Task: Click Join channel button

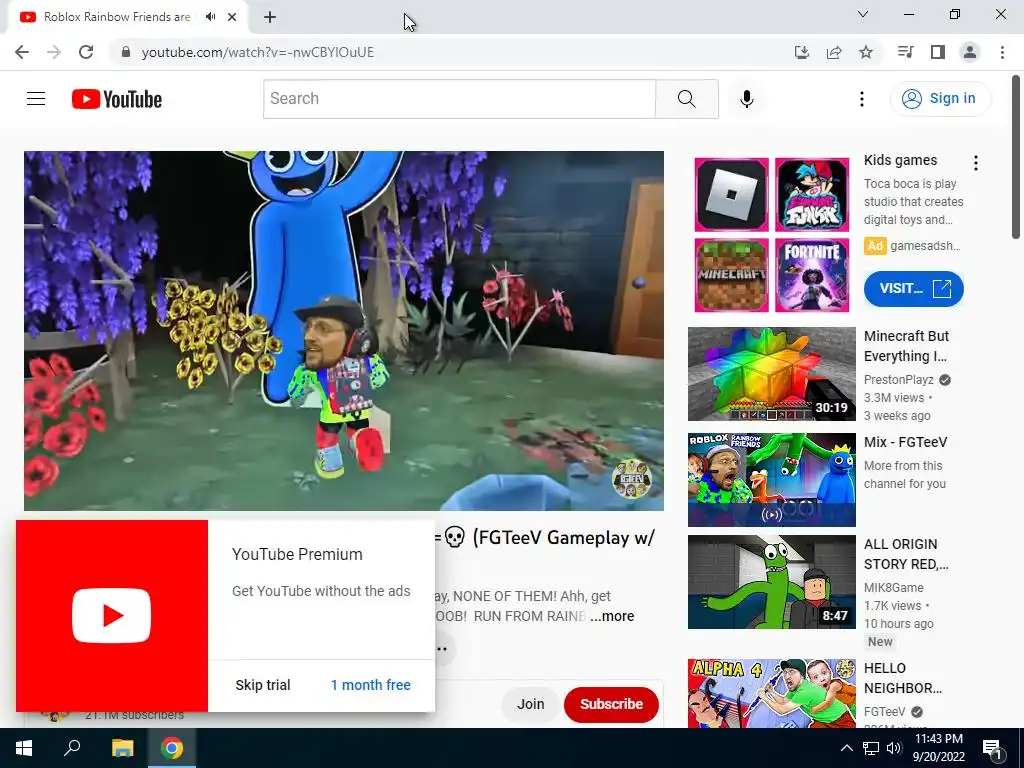Action: pyautogui.click(x=530, y=704)
